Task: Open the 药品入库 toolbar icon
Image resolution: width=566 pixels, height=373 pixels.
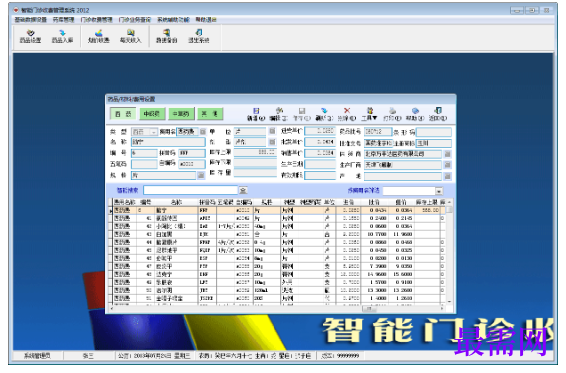Action: point(62,36)
